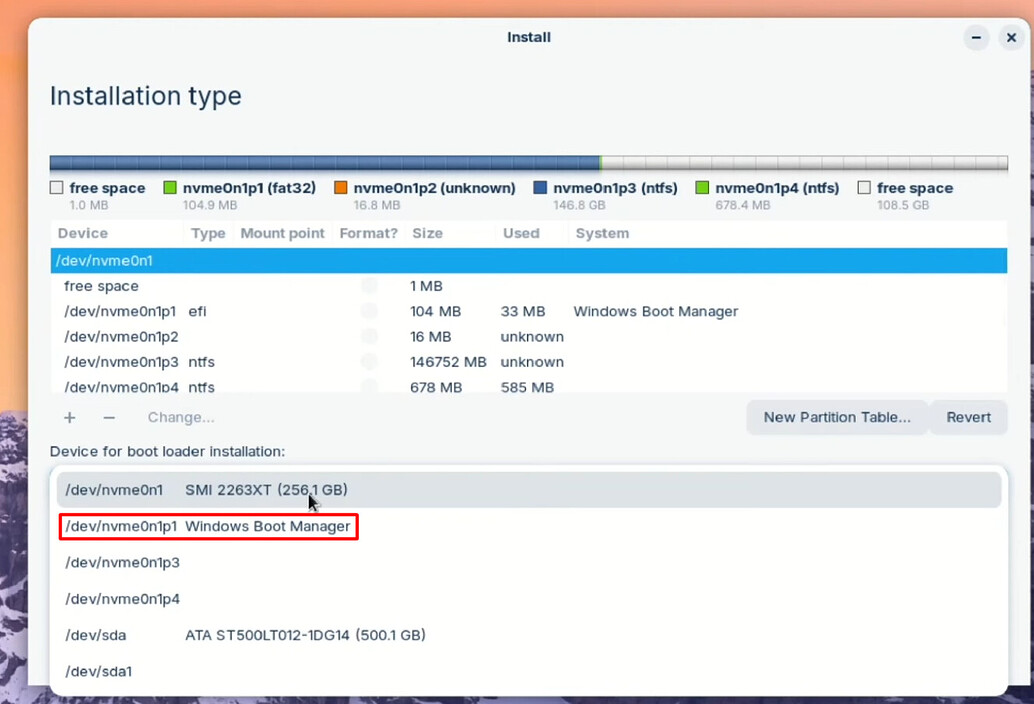Click the green nvme0n1p1 (fat32) legend square

pyautogui.click(x=169, y=187)
